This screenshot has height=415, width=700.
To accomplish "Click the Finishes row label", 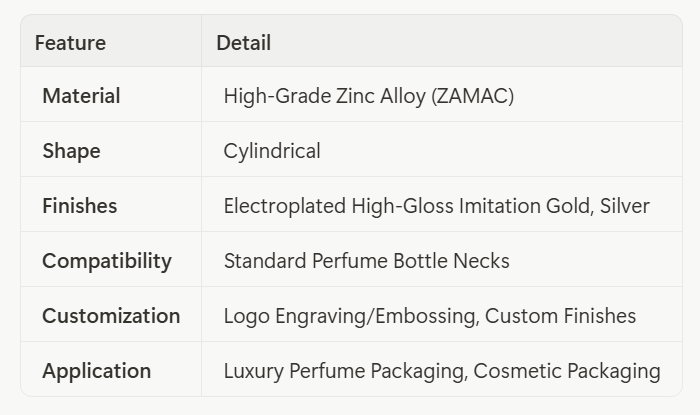I will (79, 206).
